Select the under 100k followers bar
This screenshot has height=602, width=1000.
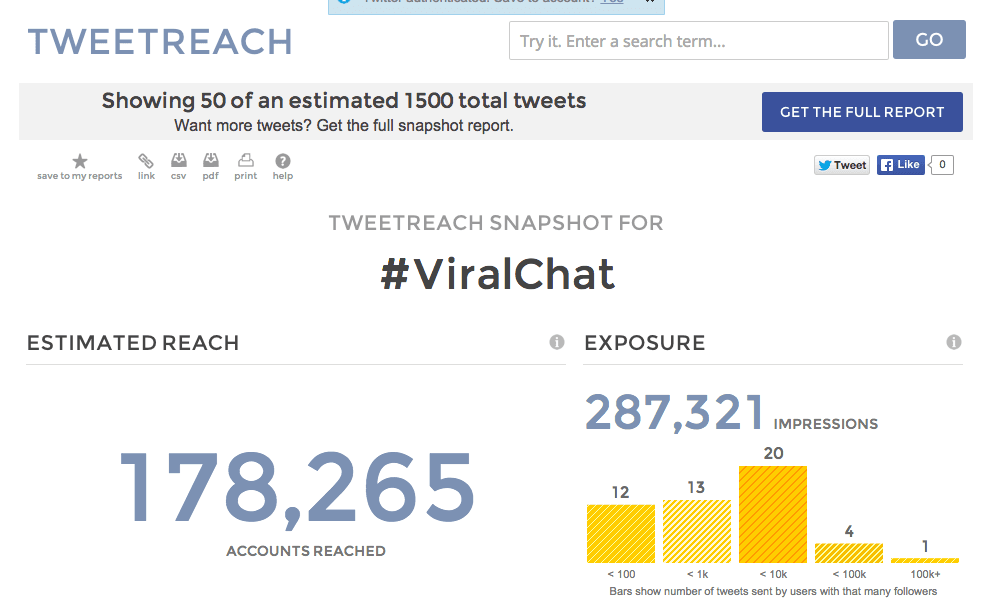849,552
